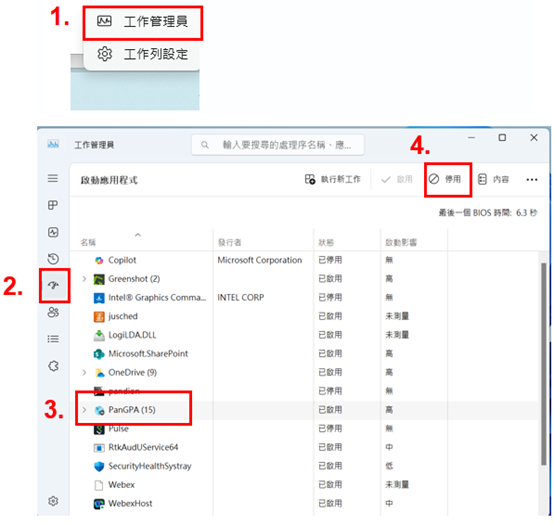554x525 pixels.
Task: Select the Startup apps sidebar icon
Action: click(53, 285)
